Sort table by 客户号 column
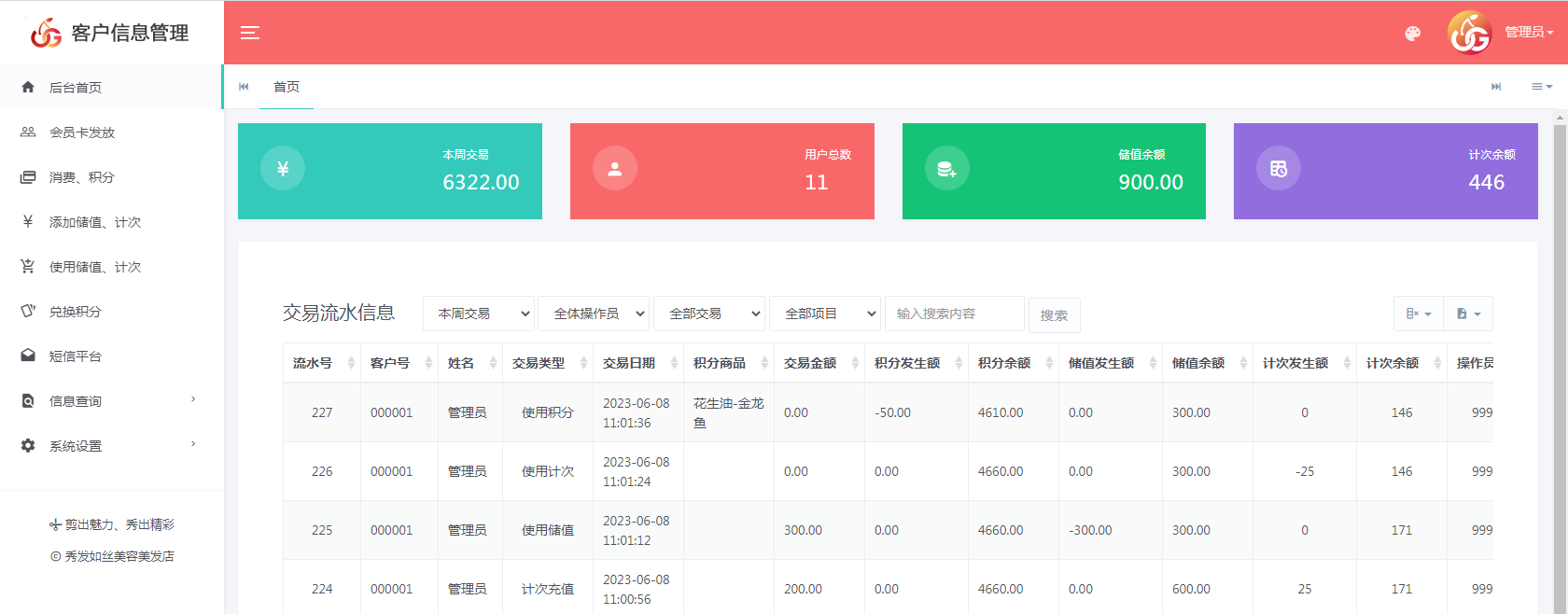This screenshot has width=1568, height=614. 399,363
